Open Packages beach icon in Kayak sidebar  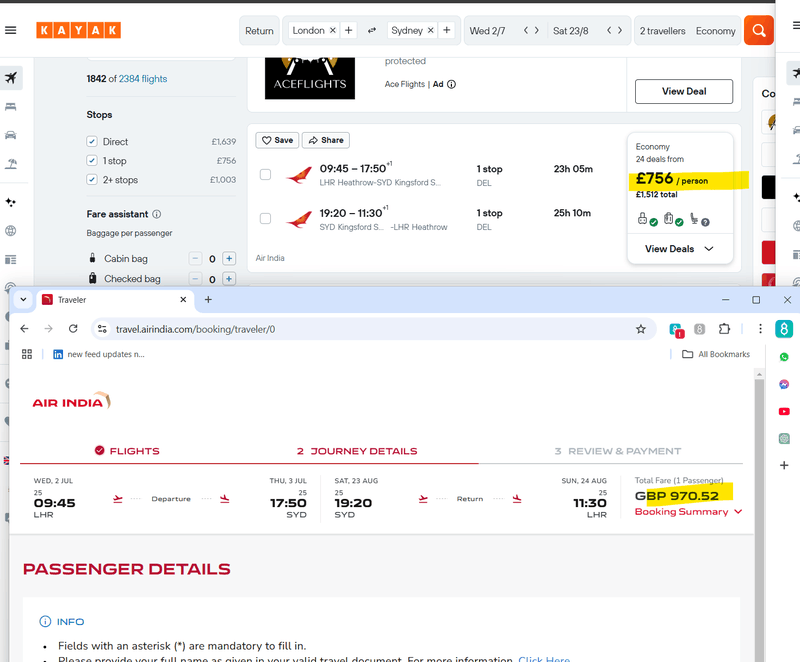coord(11,164)
